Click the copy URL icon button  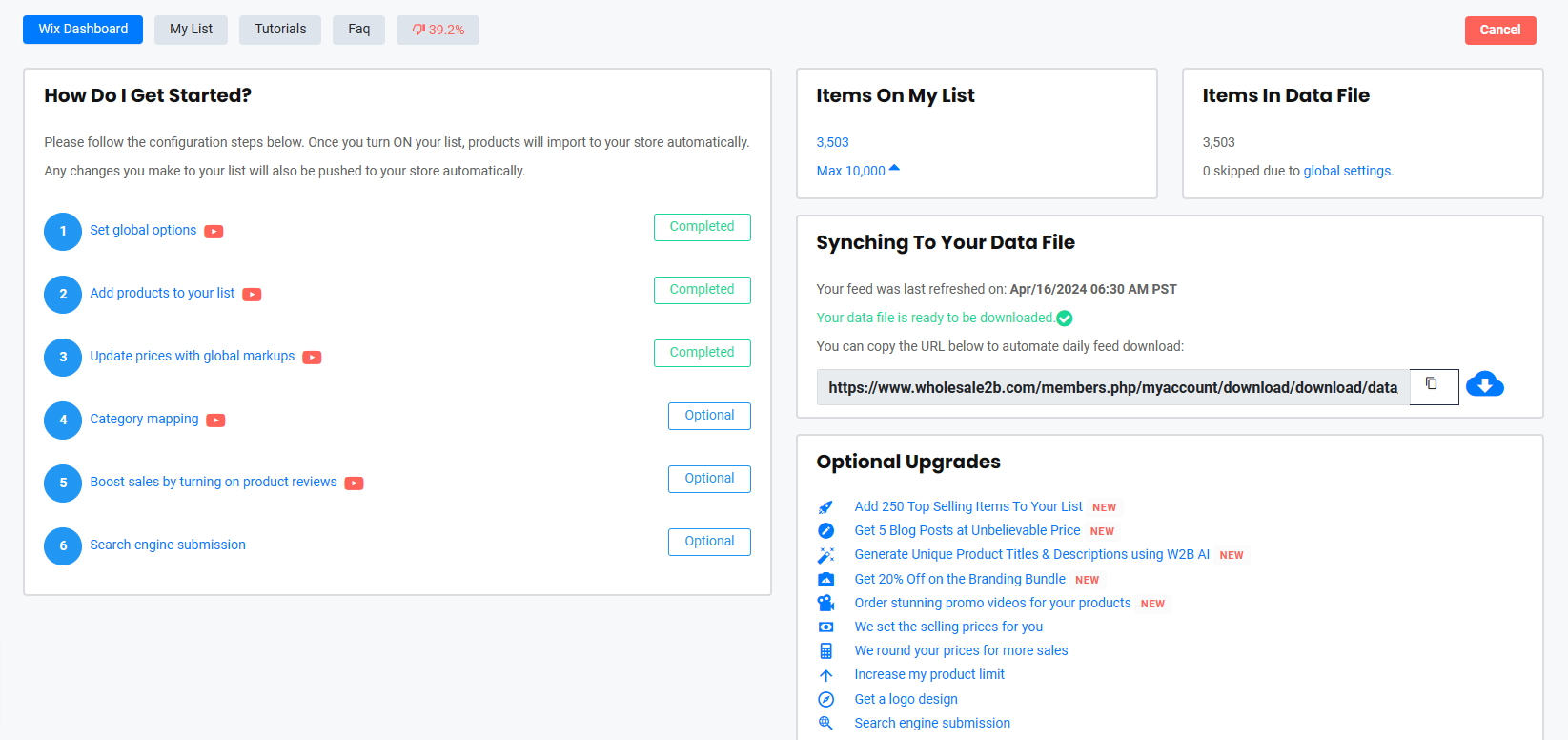pyautogui.click(x=1433, y=386)
